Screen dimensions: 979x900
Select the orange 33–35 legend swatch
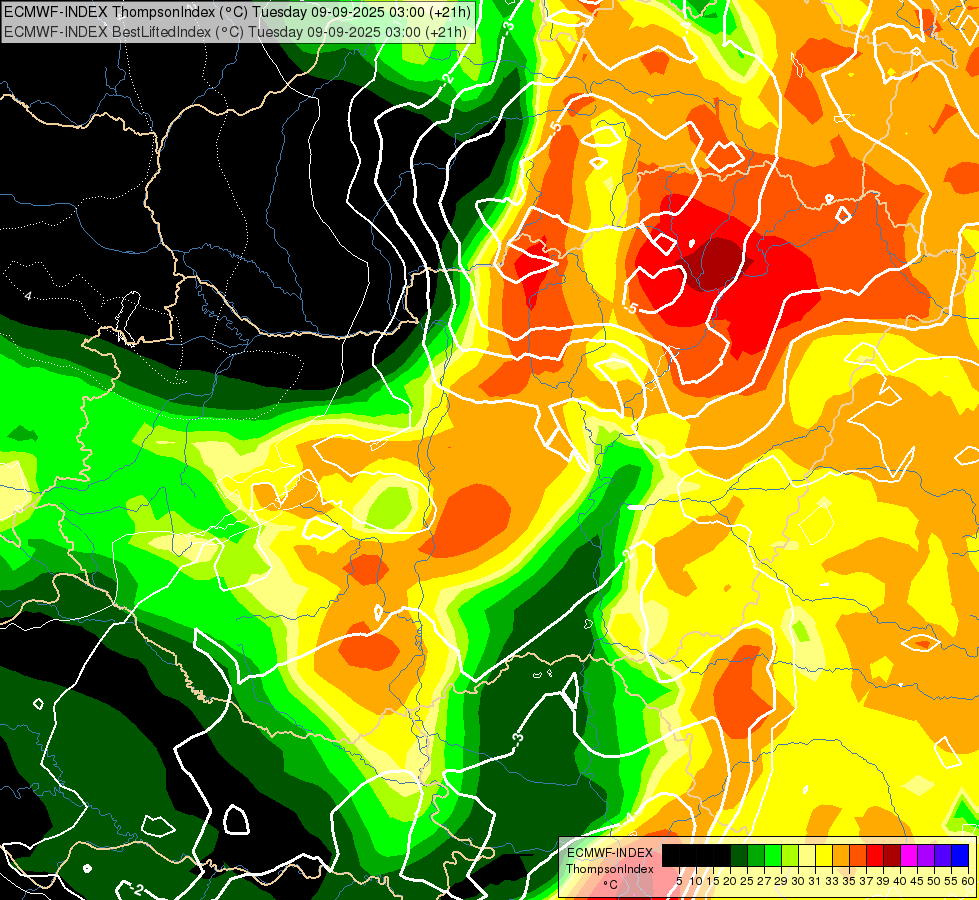[841, 855]
